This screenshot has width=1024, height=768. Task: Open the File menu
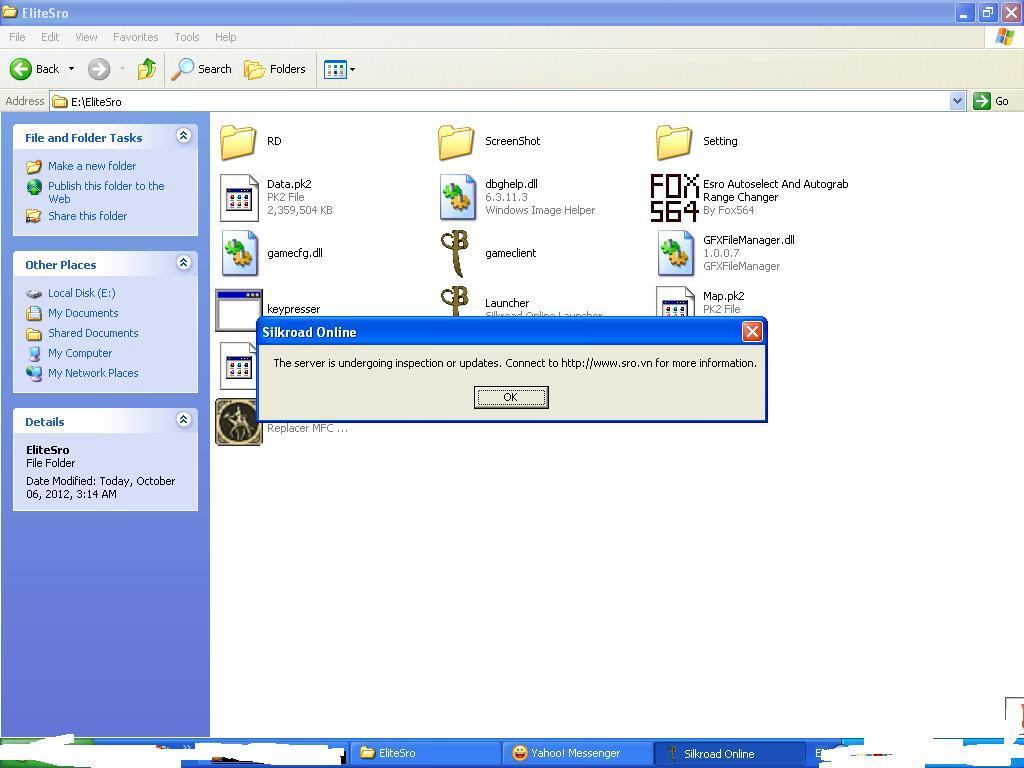coord(17,37)
